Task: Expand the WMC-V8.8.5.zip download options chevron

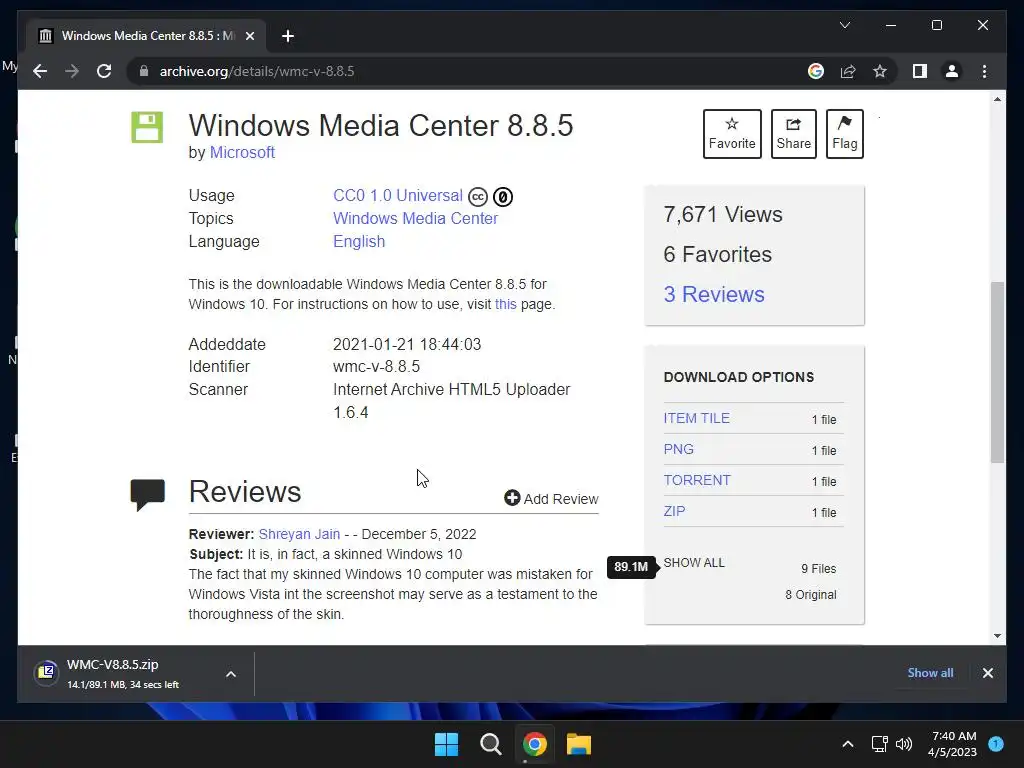Action: 231,674
